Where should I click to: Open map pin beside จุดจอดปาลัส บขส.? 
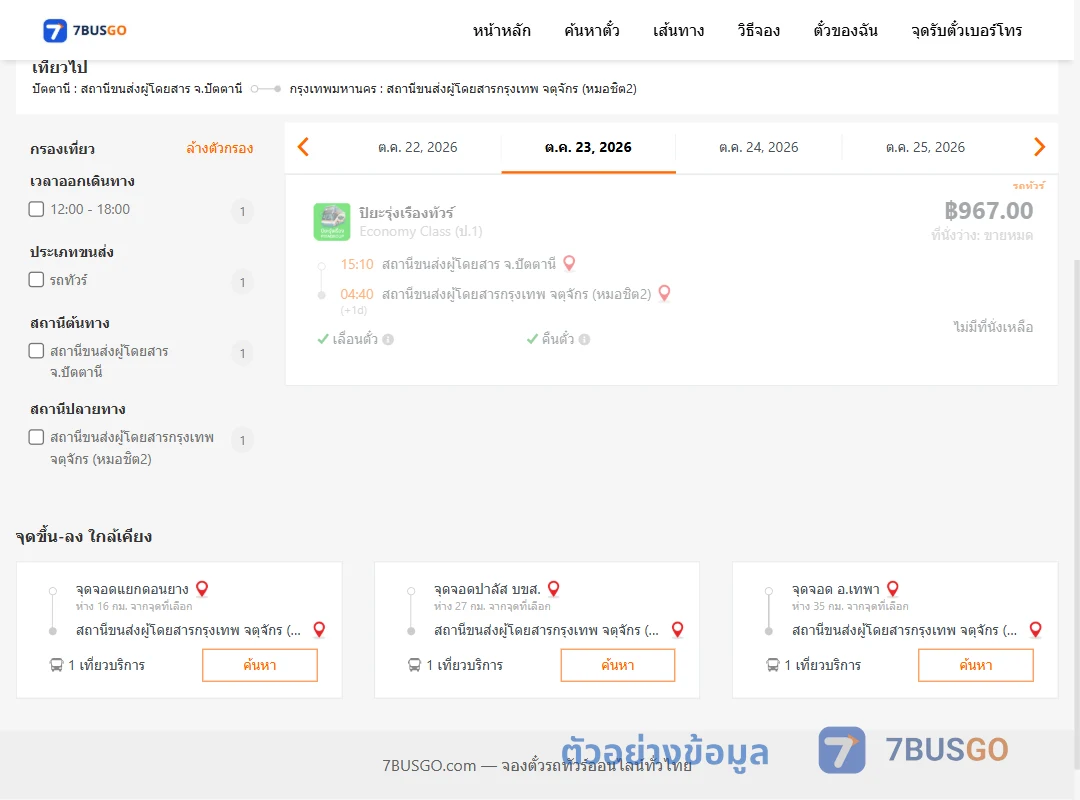553,588
